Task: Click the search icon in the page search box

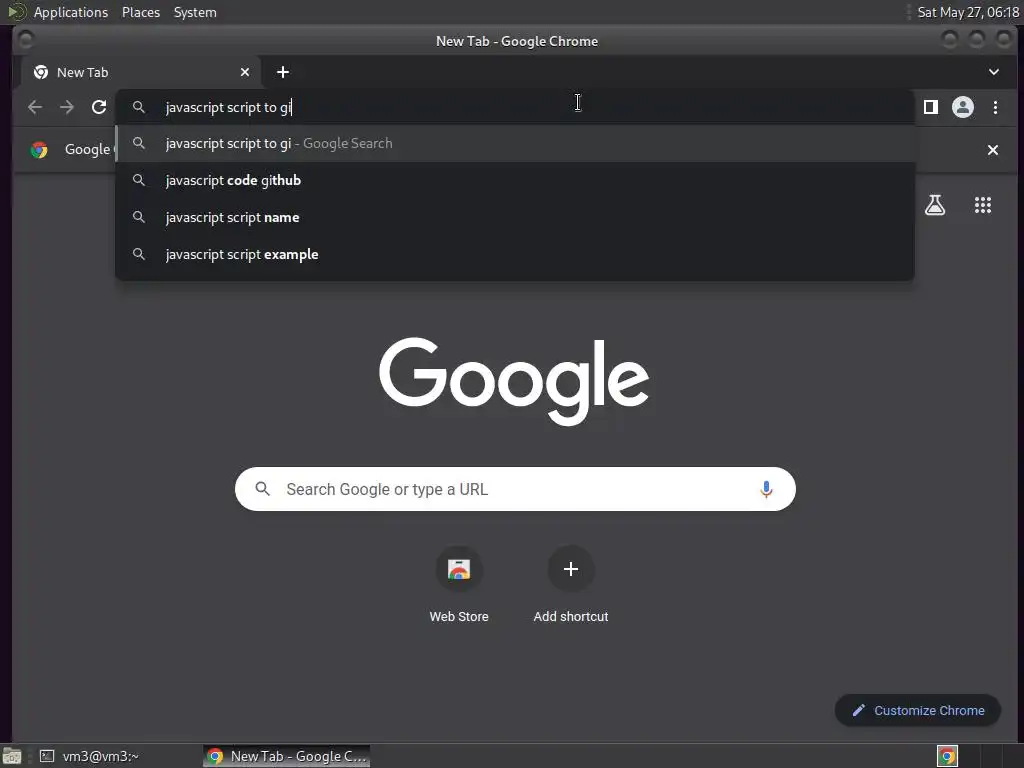Action: 263,488
